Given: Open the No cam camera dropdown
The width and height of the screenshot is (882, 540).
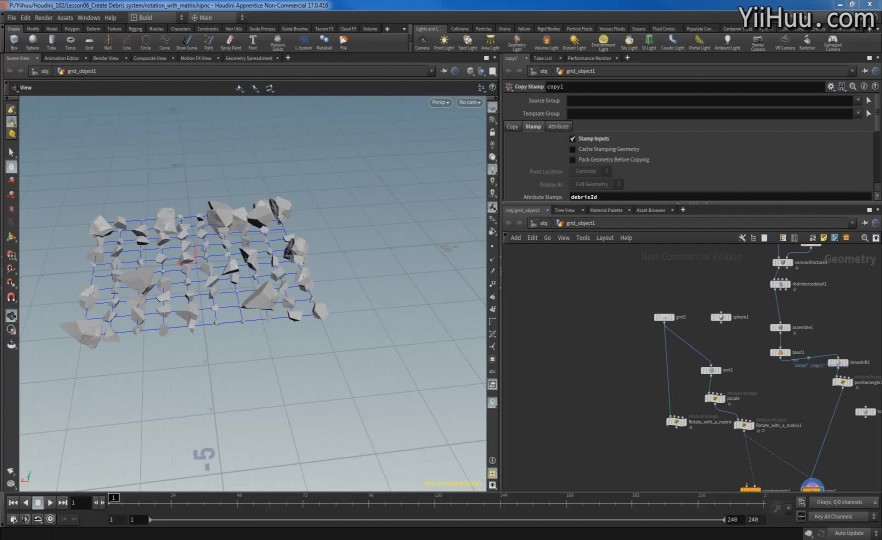Looking at the screenshot, I should pos(469,102).
